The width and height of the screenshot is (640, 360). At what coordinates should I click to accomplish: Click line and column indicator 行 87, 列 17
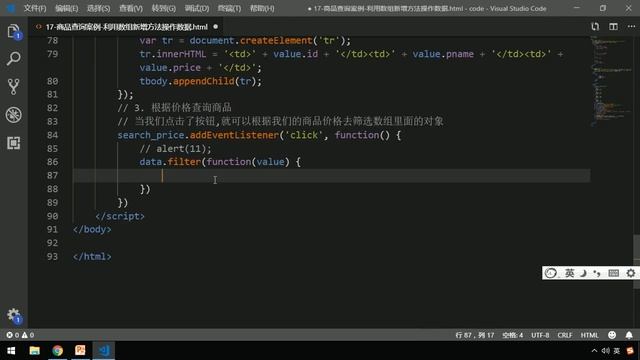pos(474,335)
